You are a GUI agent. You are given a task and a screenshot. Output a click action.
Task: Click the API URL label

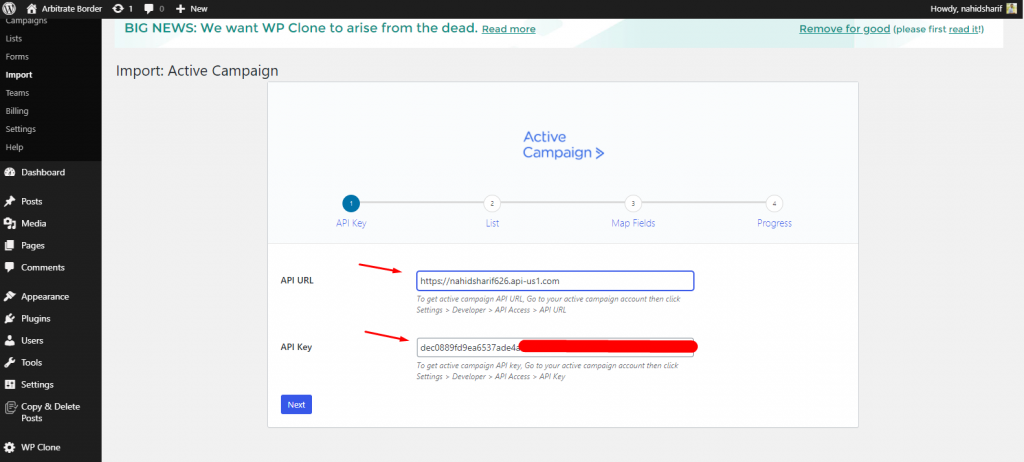pyautogui.click(x=297, y=280)
